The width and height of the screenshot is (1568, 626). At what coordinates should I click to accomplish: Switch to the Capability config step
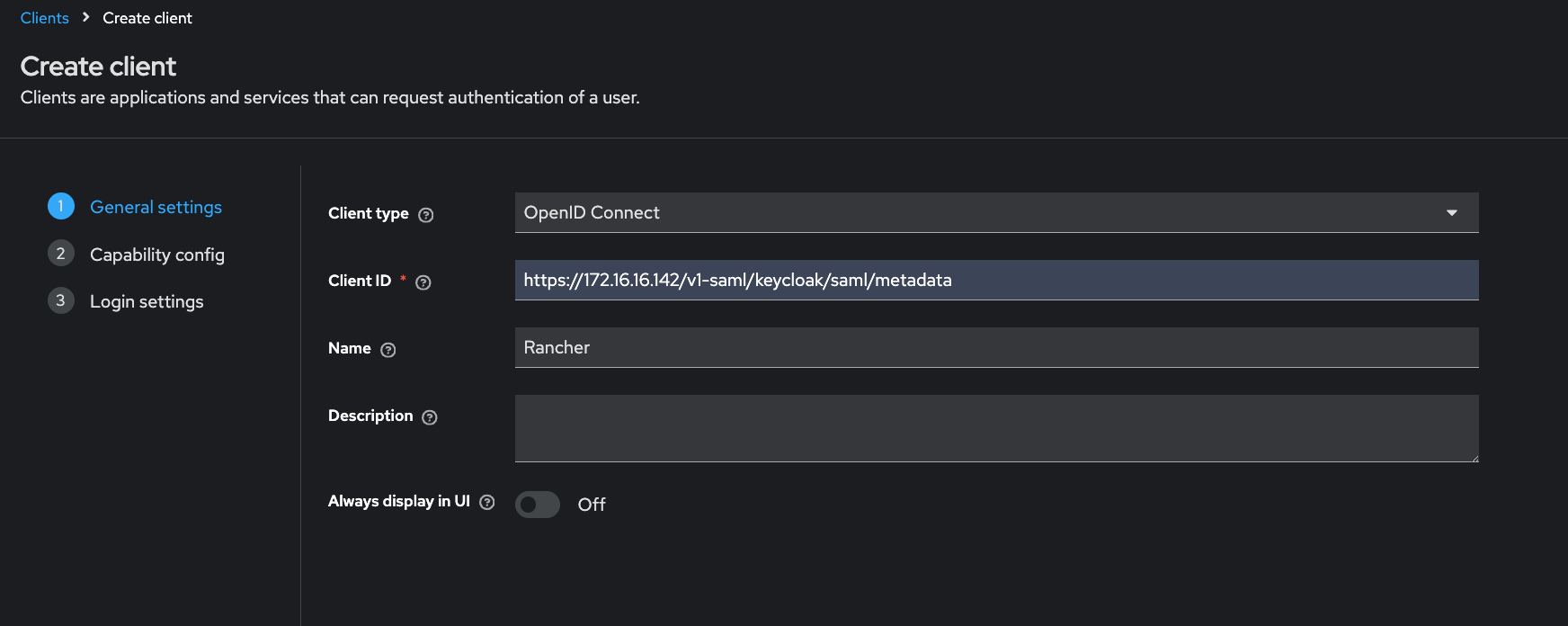pyautogui.click(x=157, y=255)
